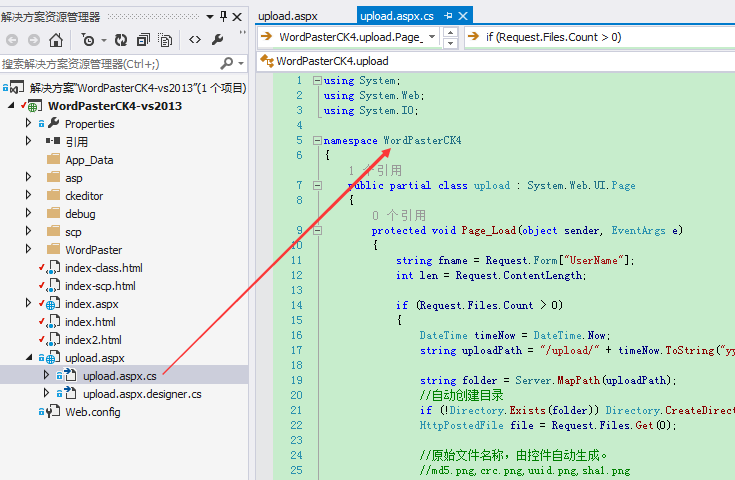Viewport: 735px width, 480px height.
Task: Collapse the Page_Load method at line 9
Action: pyautogui.click(x=317, y=231)
